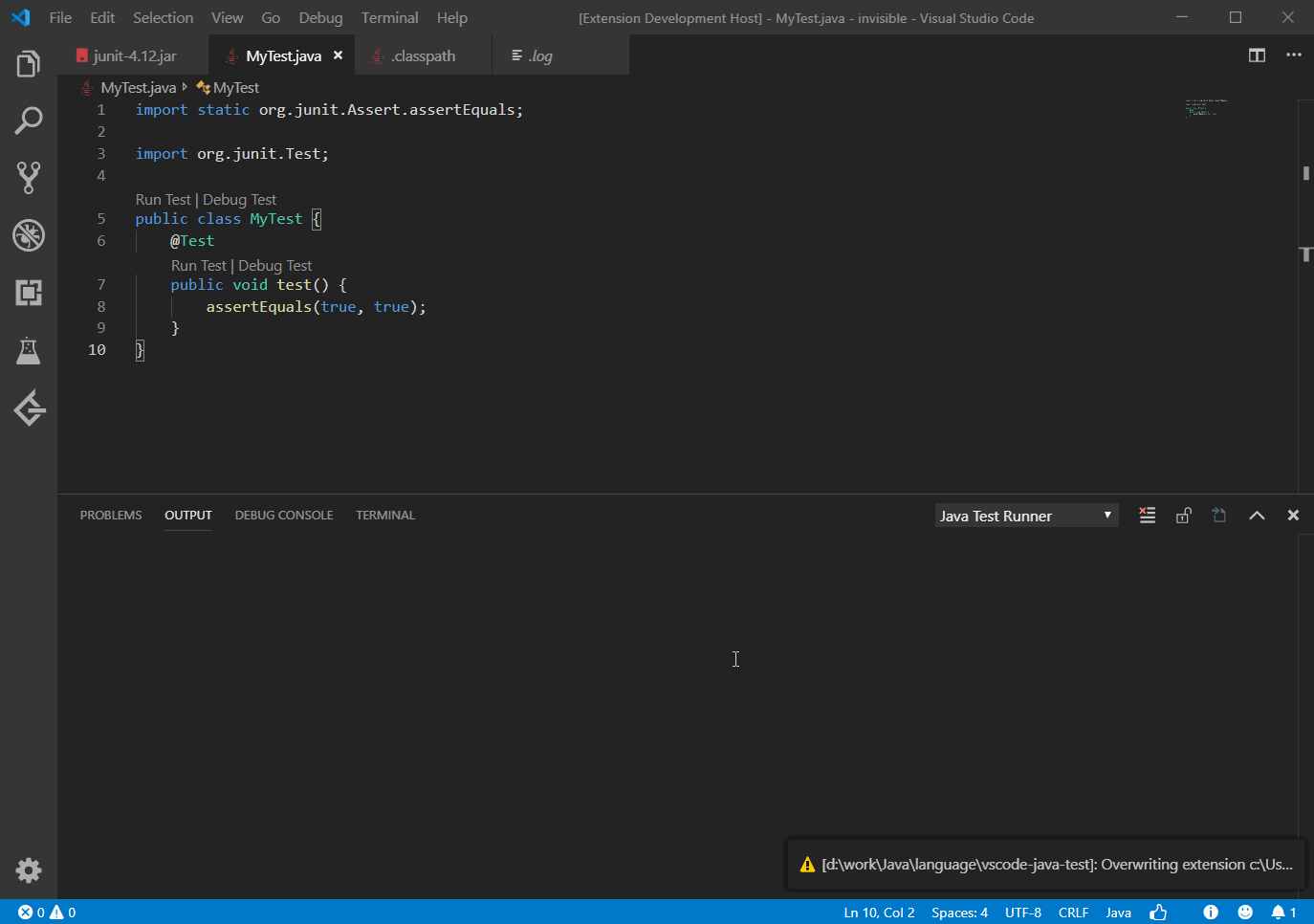Viewport: 1314px width, 924px height.
Task: Click Debug Test above the test() method
Action: point(275,265)
